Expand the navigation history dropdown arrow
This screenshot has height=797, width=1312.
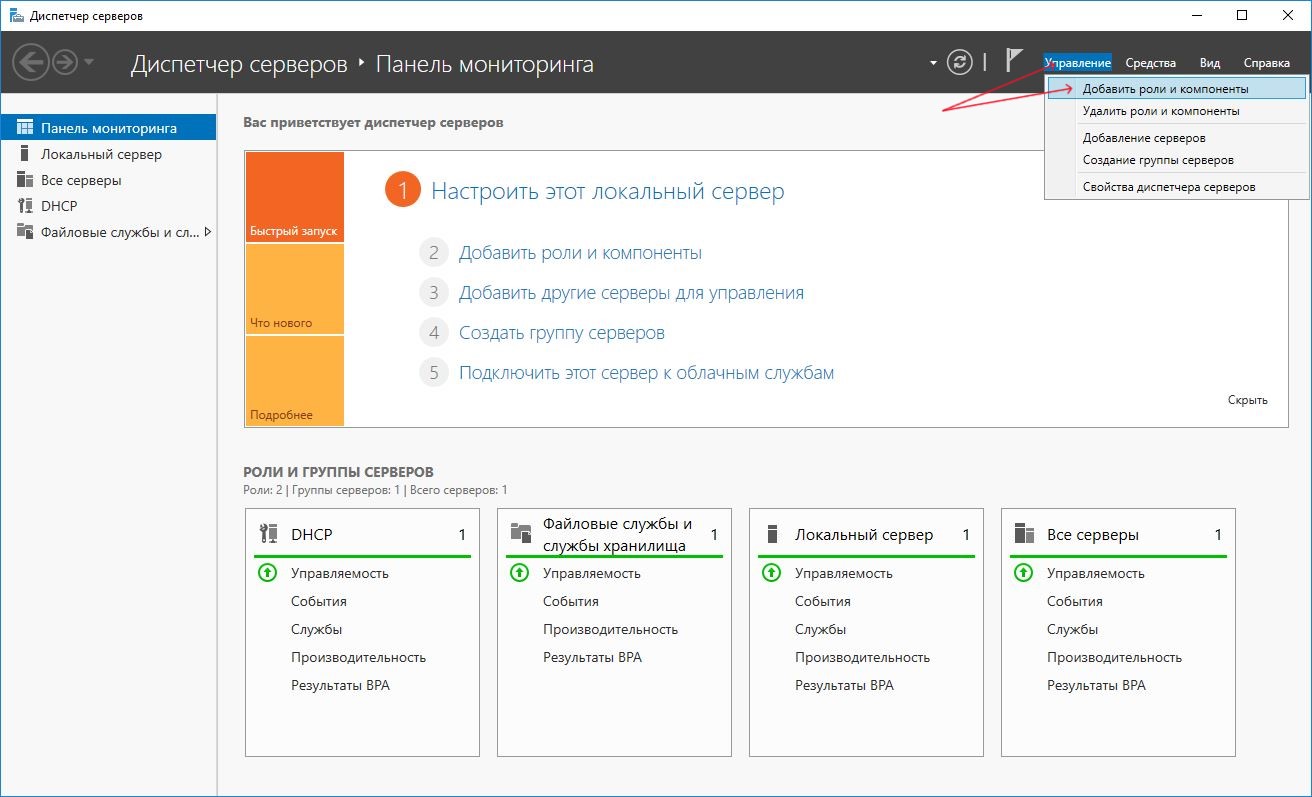pos(89,63)
